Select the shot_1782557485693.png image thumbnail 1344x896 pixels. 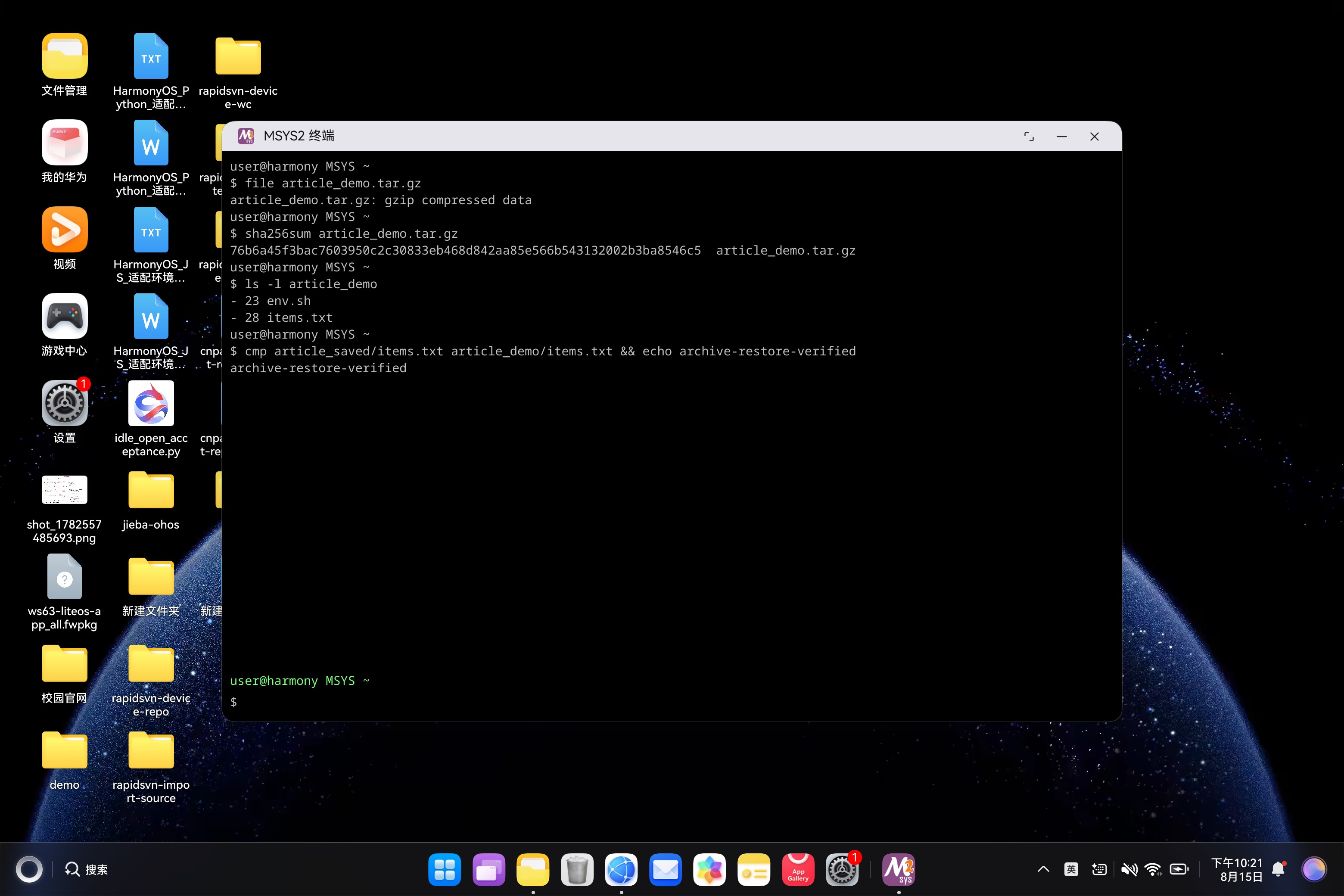(65, 490)
